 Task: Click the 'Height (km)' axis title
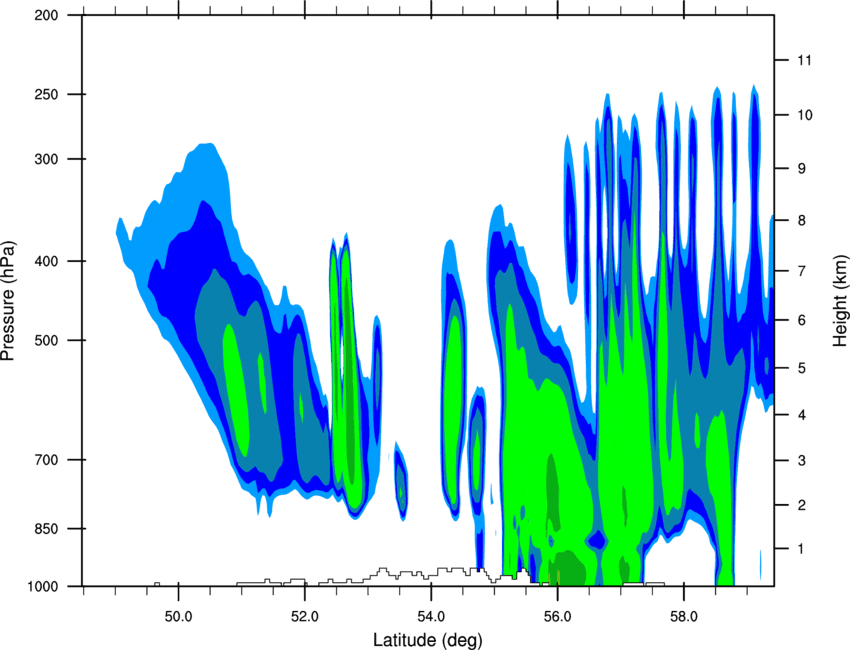(x=840, y=301)
